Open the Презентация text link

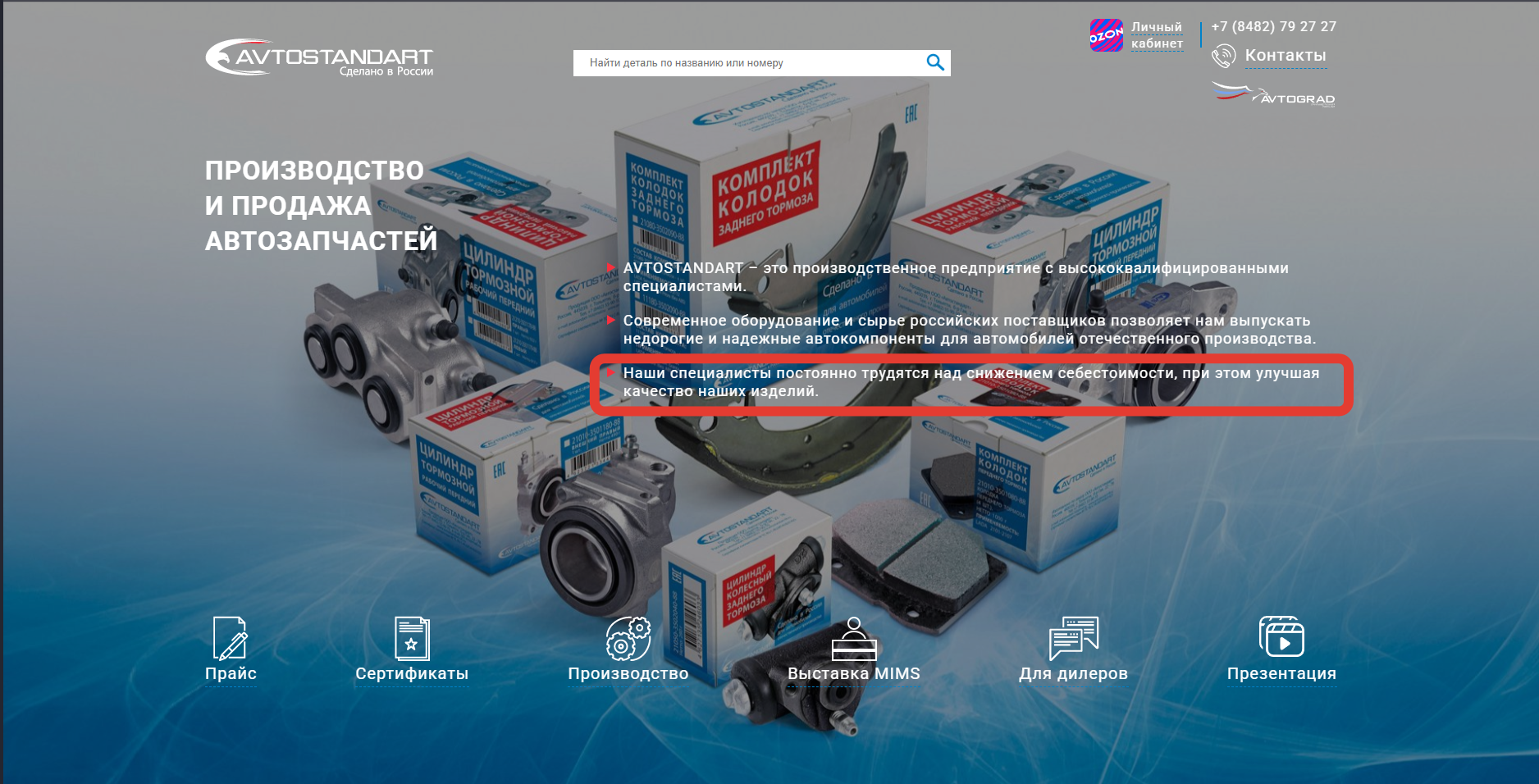pos(1281,673)
